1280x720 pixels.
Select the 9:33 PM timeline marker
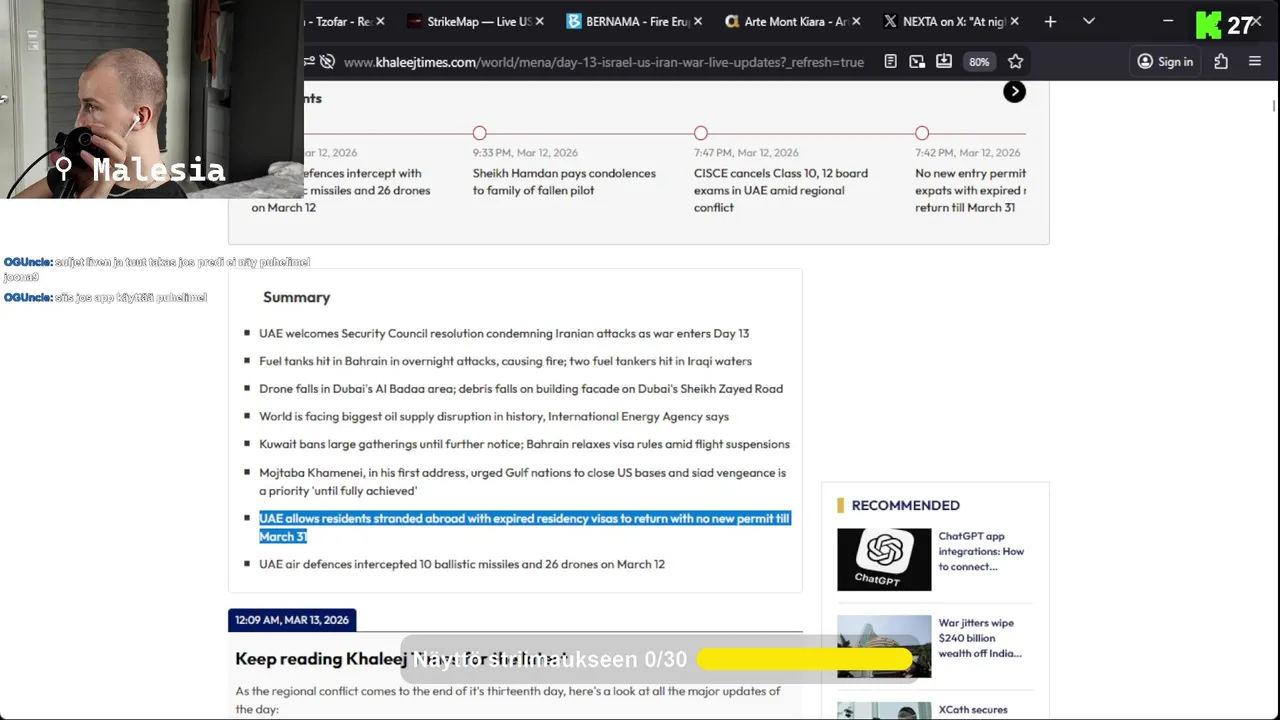(x=480, y=133)
